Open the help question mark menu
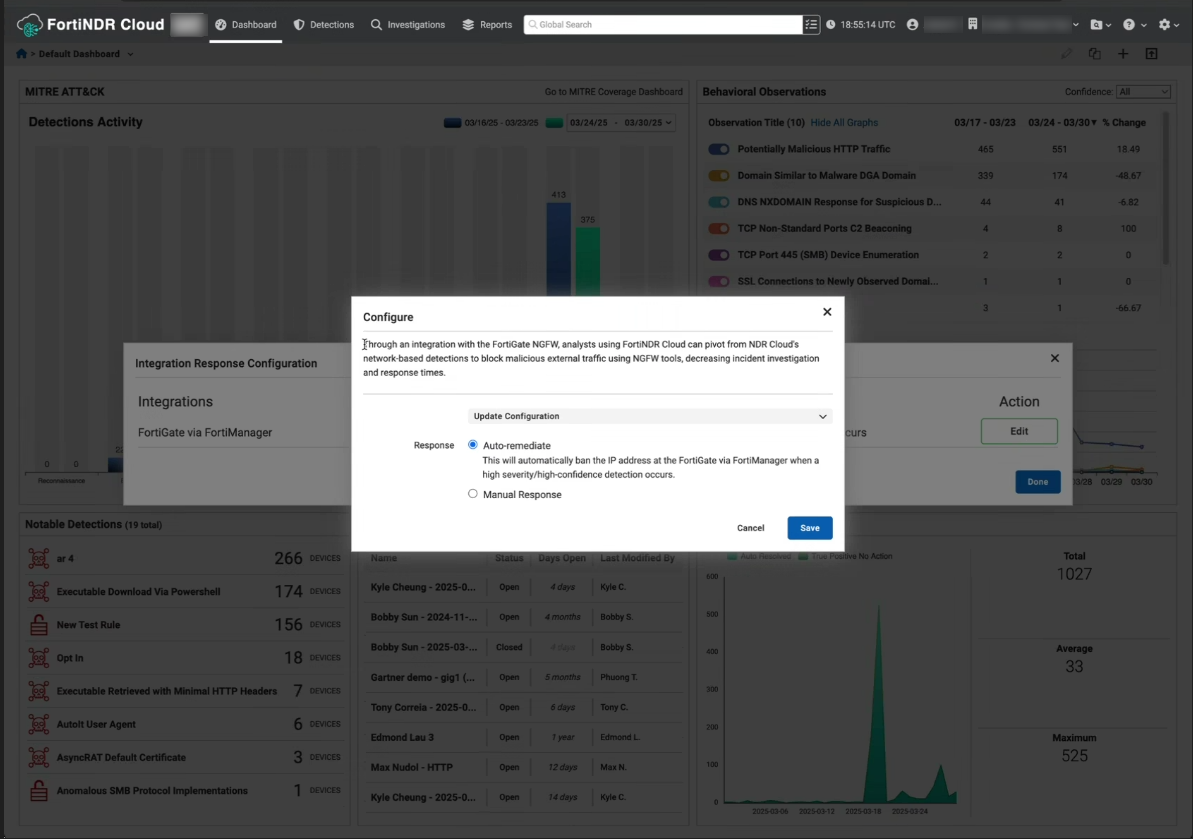1193x839 pixels. click(x=1130, y=24)
